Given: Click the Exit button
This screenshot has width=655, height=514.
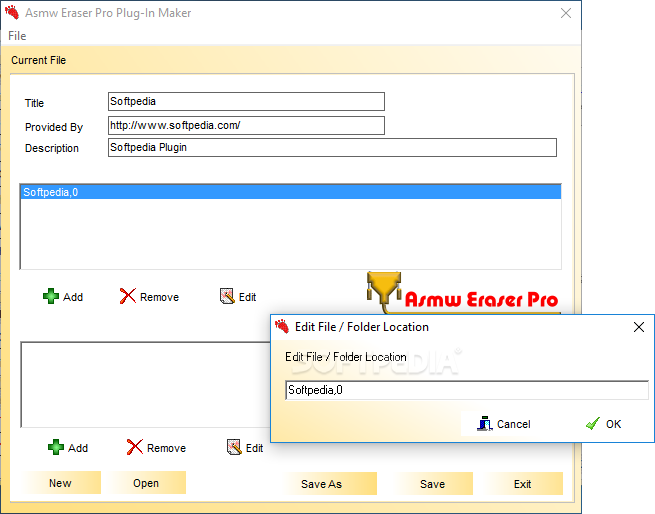Looking at the screenshot, I should (x=522, y=484).
